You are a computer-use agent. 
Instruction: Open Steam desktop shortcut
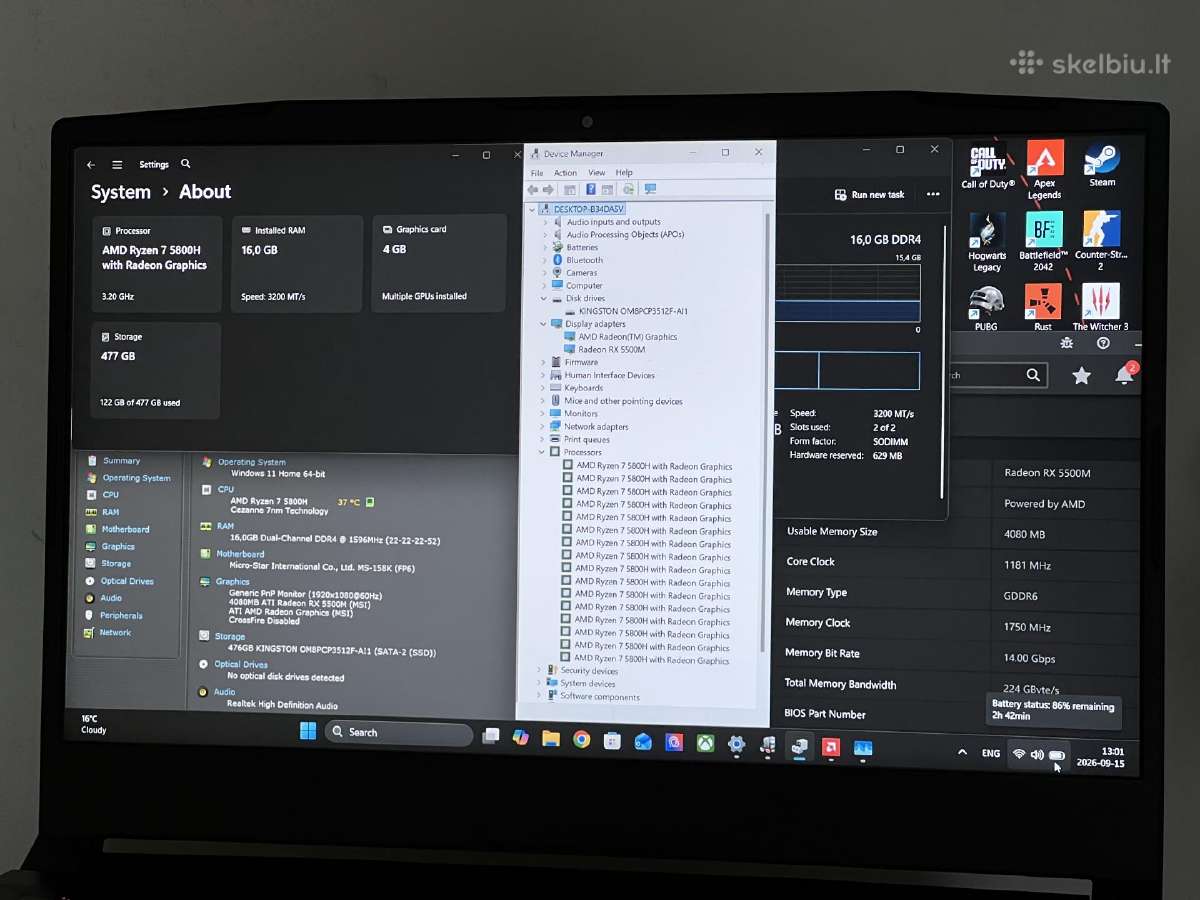[x=1102, y=165]
